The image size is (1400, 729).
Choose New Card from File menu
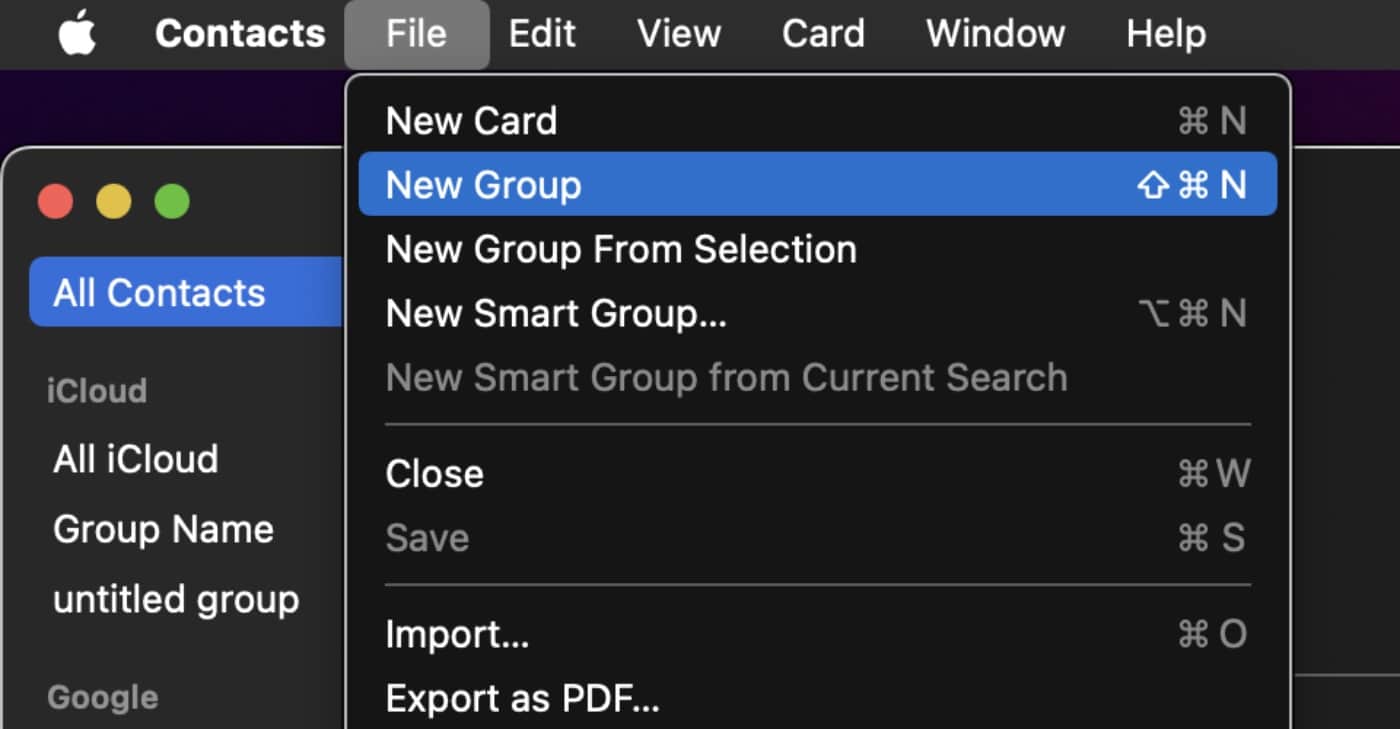pyautogui.click(x=471, y=121)
